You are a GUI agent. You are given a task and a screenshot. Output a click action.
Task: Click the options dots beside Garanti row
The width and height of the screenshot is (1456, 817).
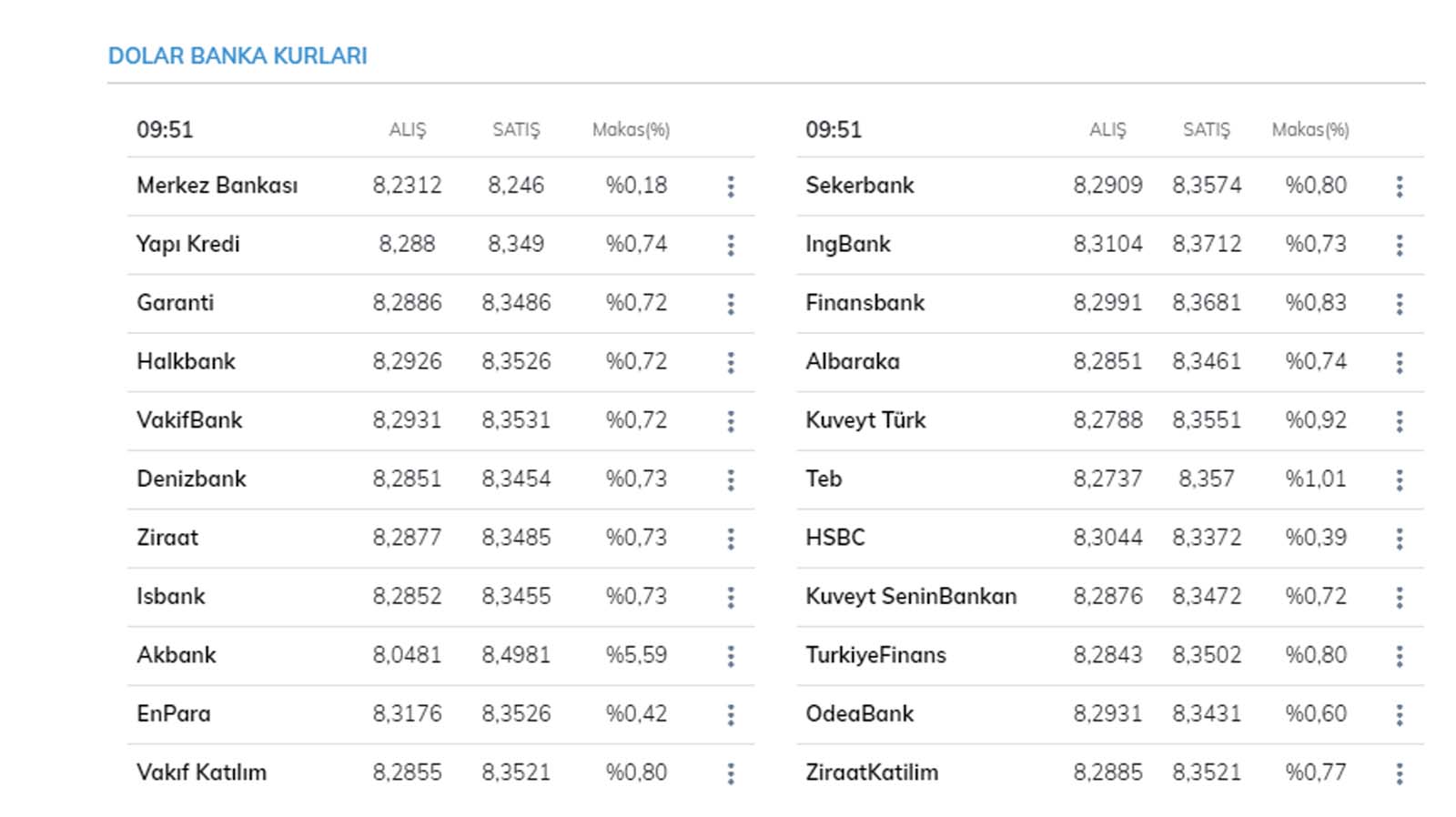[730, 304]
